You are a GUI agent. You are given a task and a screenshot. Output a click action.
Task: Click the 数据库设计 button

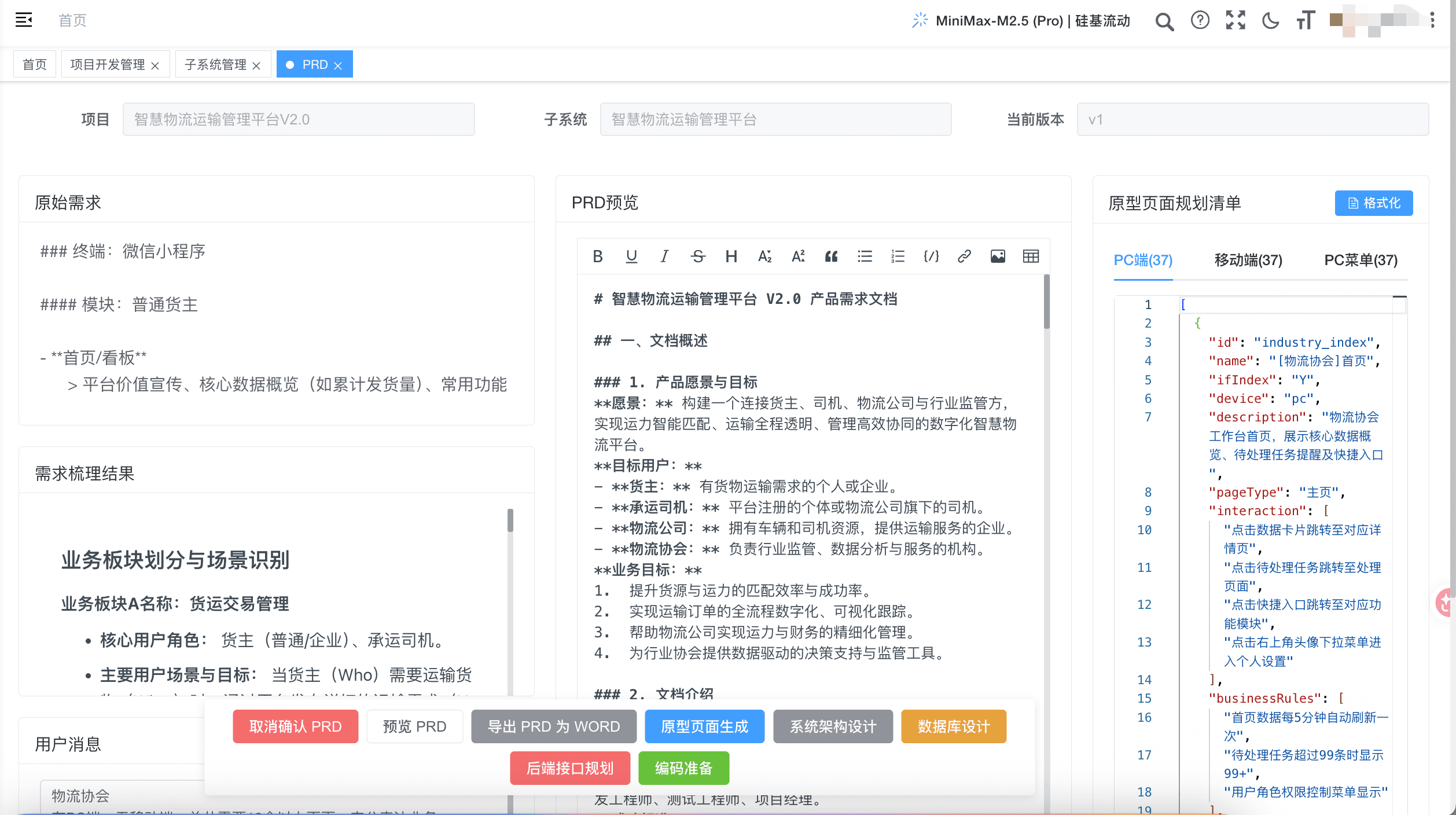[x=954, y=726]
